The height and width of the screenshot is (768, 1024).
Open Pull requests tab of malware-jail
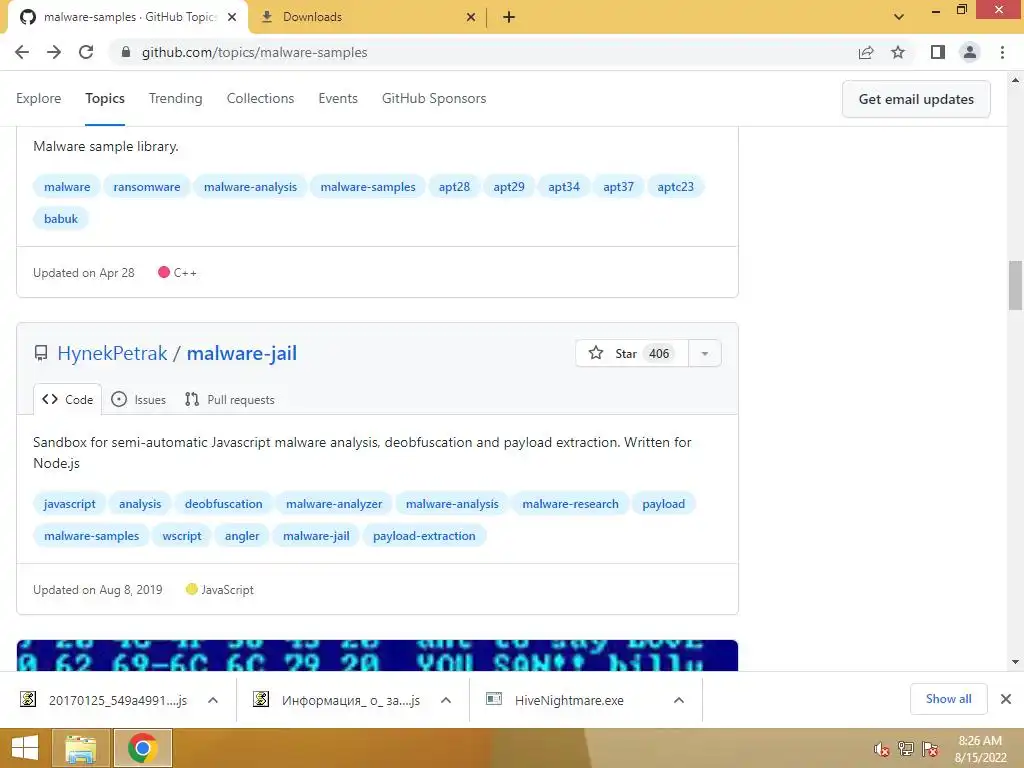[229, 400]
